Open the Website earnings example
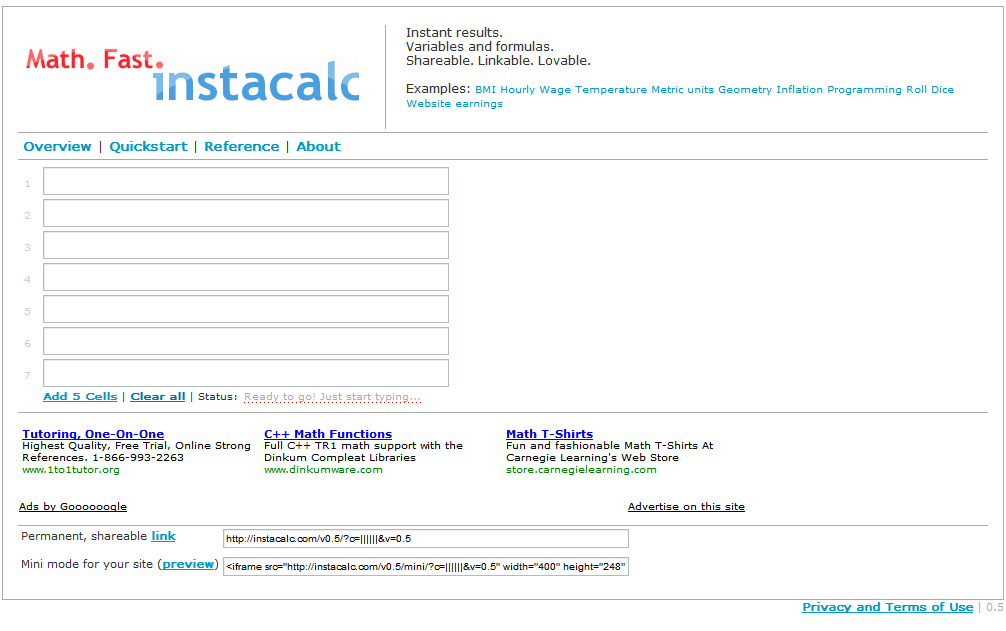 click(x=454, y=103)
